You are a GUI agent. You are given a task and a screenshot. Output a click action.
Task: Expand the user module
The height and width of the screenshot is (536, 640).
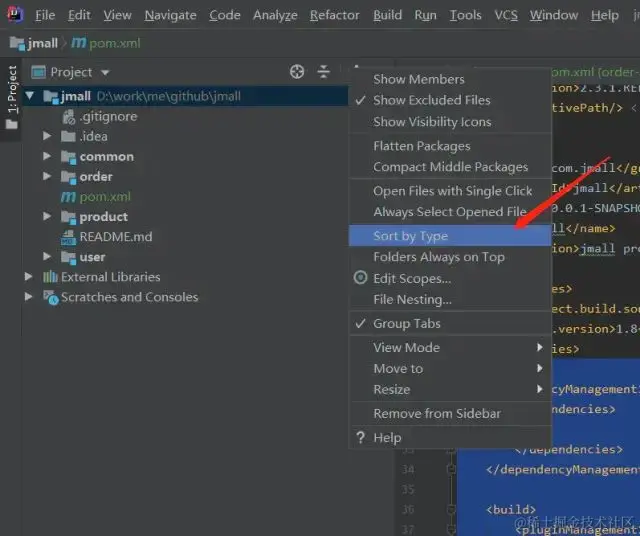pos(47,256)
